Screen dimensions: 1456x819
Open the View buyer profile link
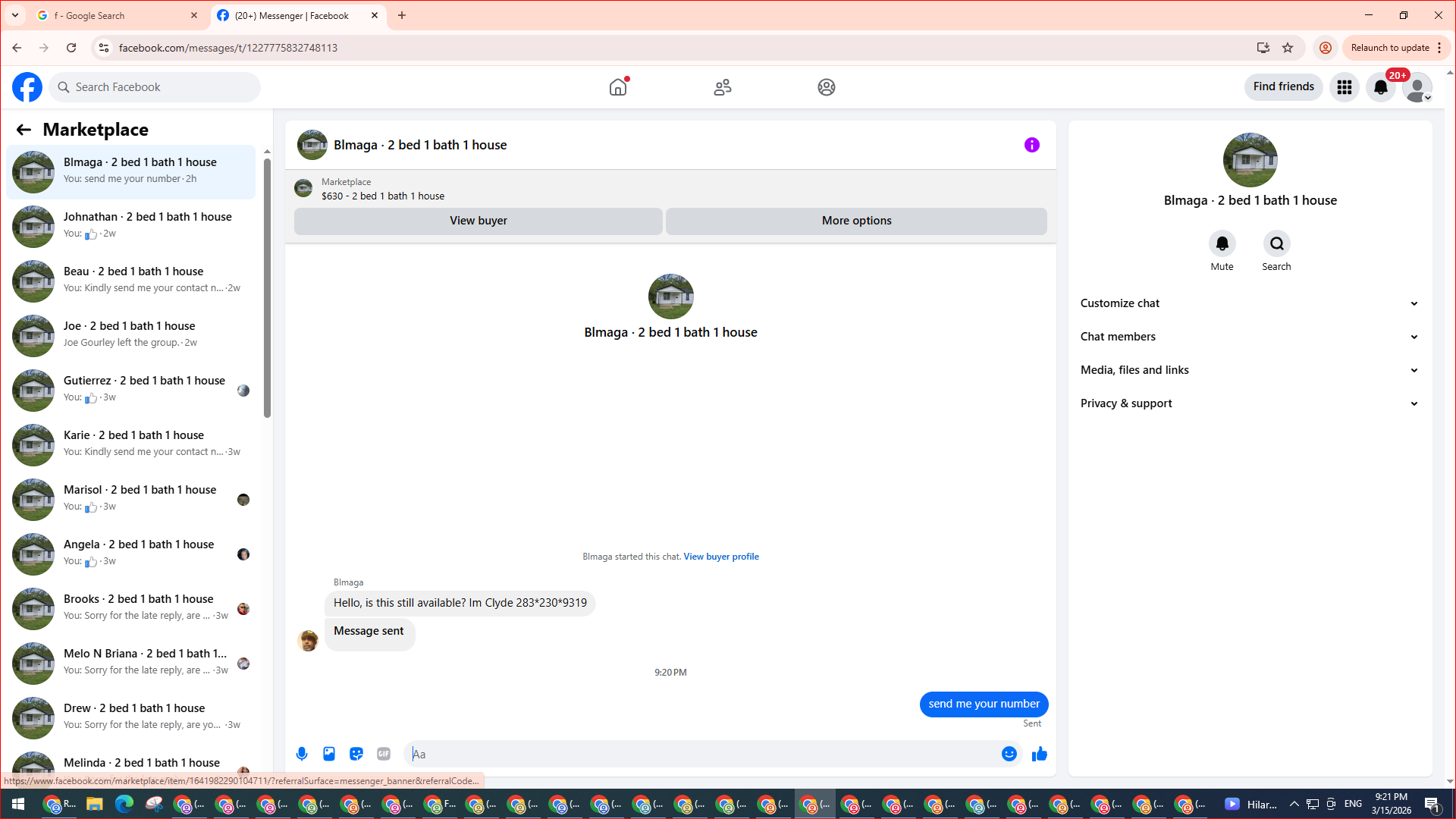coord(721,557)
